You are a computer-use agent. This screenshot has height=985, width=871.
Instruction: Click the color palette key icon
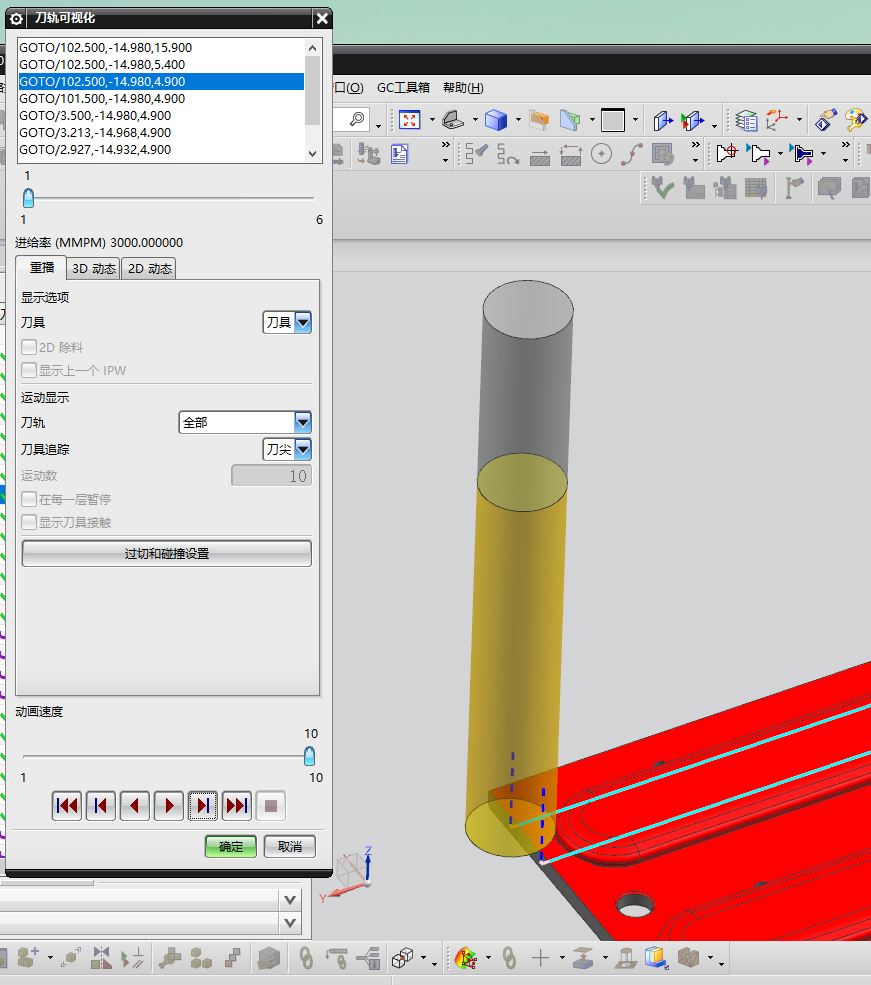[855, 120]
